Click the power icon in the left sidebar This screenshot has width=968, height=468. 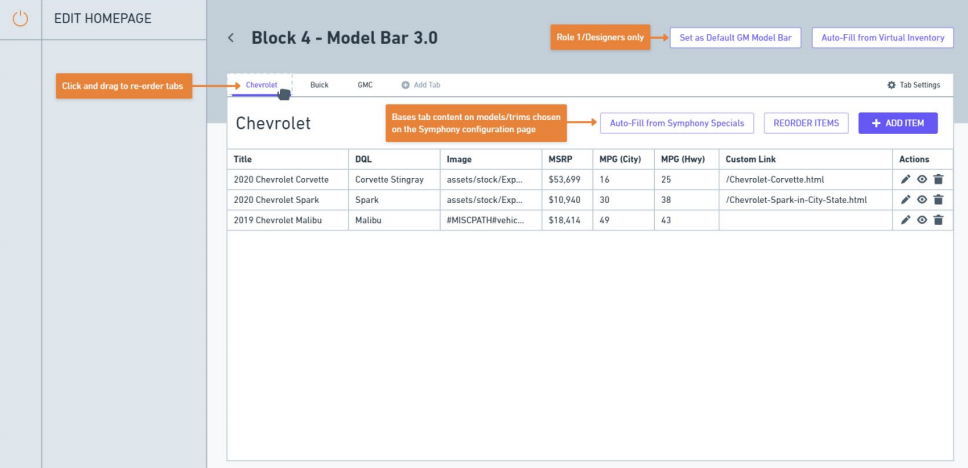[x=20, y=19]
